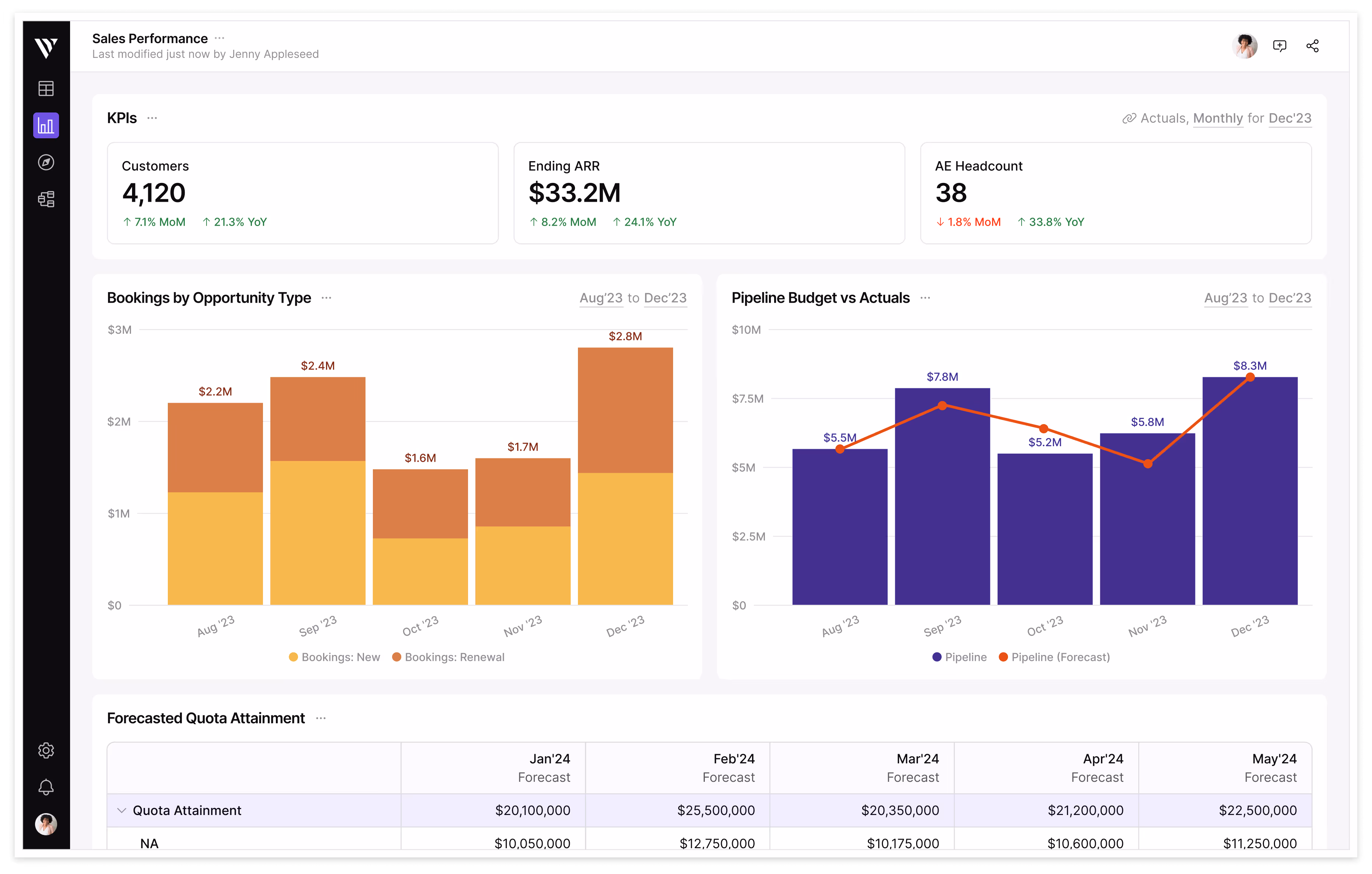Open the hierarchy model icon in sidebar

click(46, 199)
